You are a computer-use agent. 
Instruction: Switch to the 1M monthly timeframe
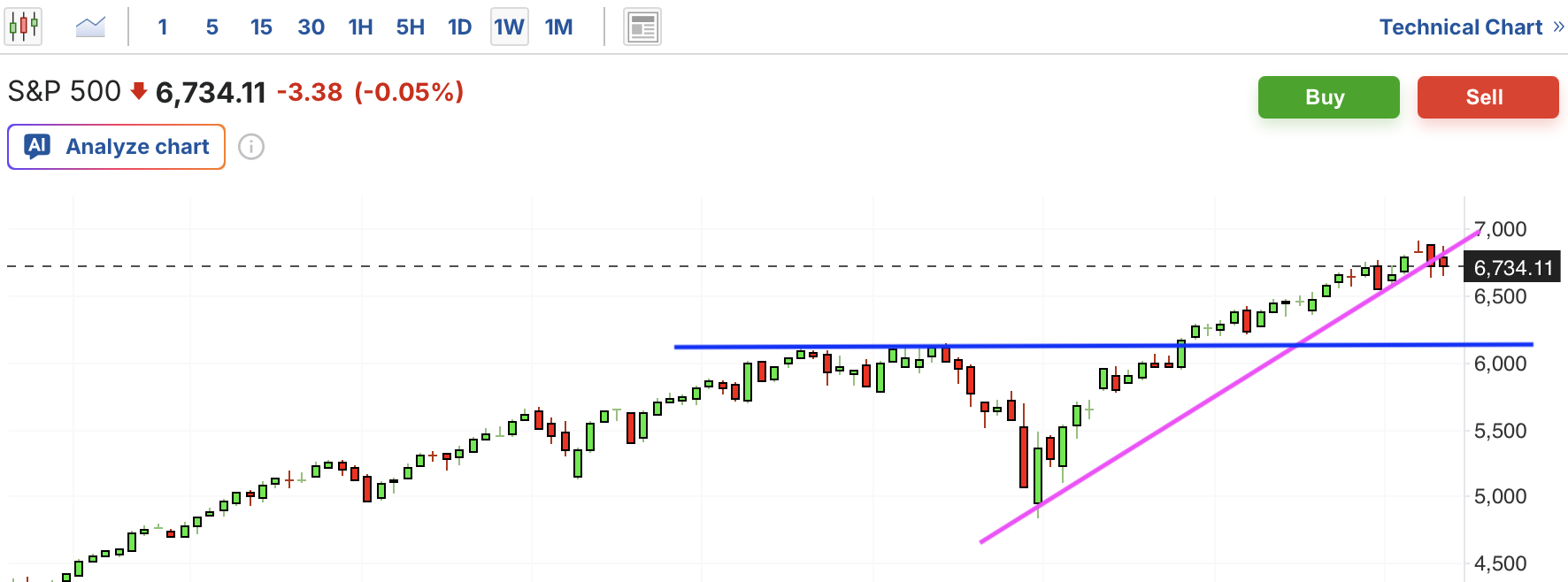(559, 27)
